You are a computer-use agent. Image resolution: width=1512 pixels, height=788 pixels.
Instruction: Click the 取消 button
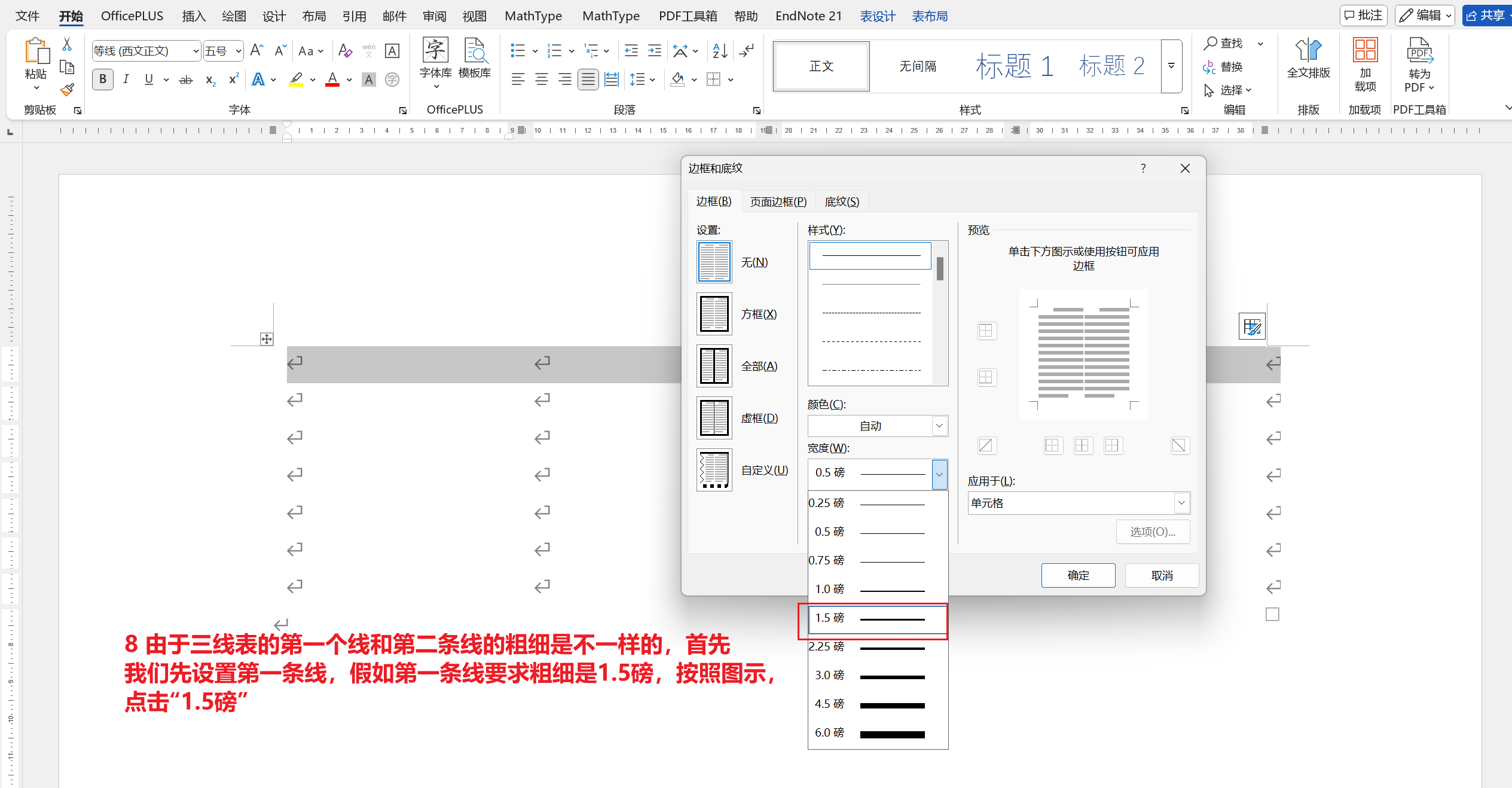point(1162,575)
